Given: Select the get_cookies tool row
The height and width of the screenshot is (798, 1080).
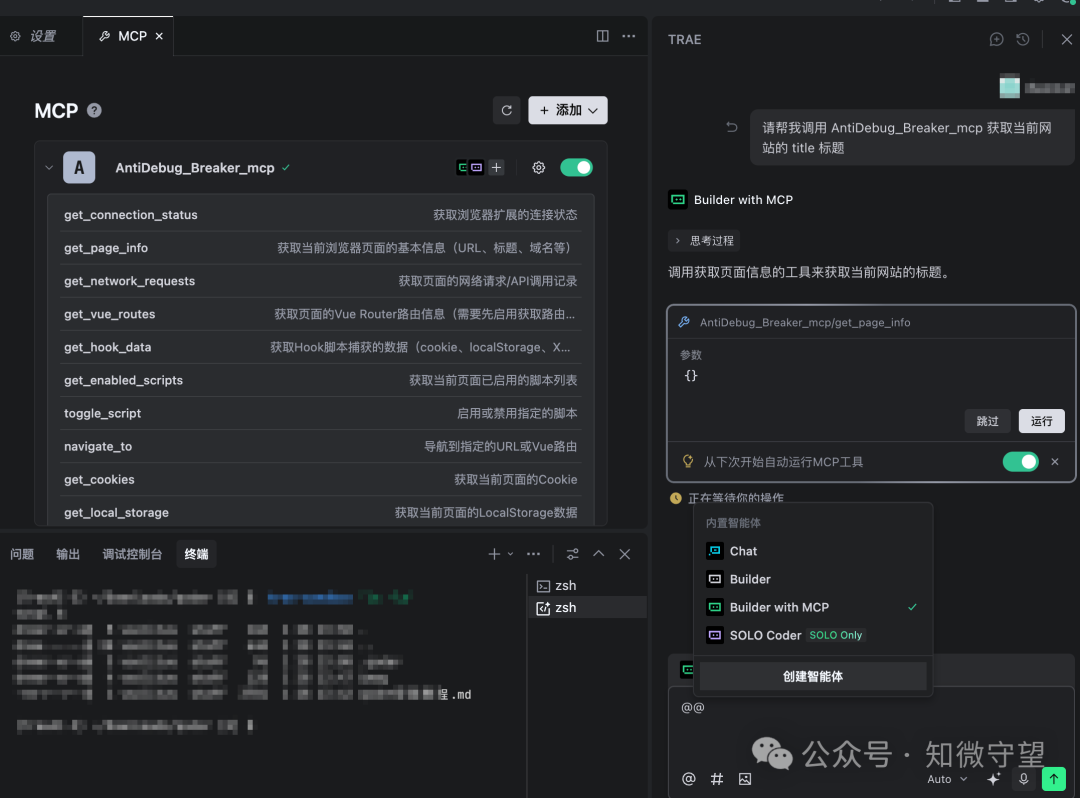Looking at the screenshot, I should 321,479.
